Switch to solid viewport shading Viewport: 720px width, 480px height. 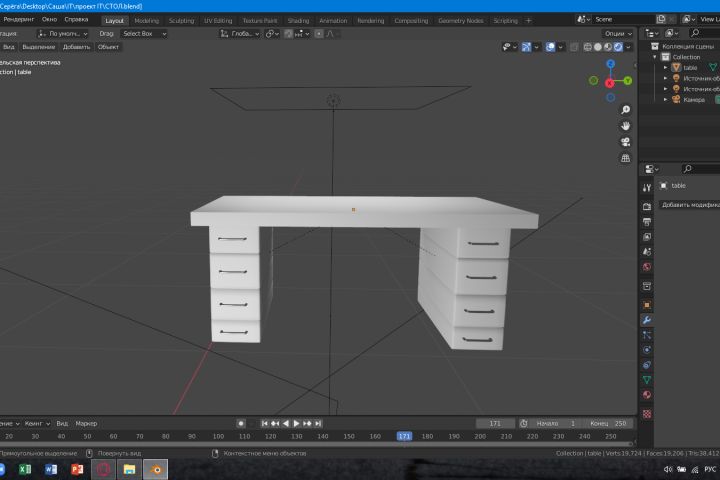597,47
